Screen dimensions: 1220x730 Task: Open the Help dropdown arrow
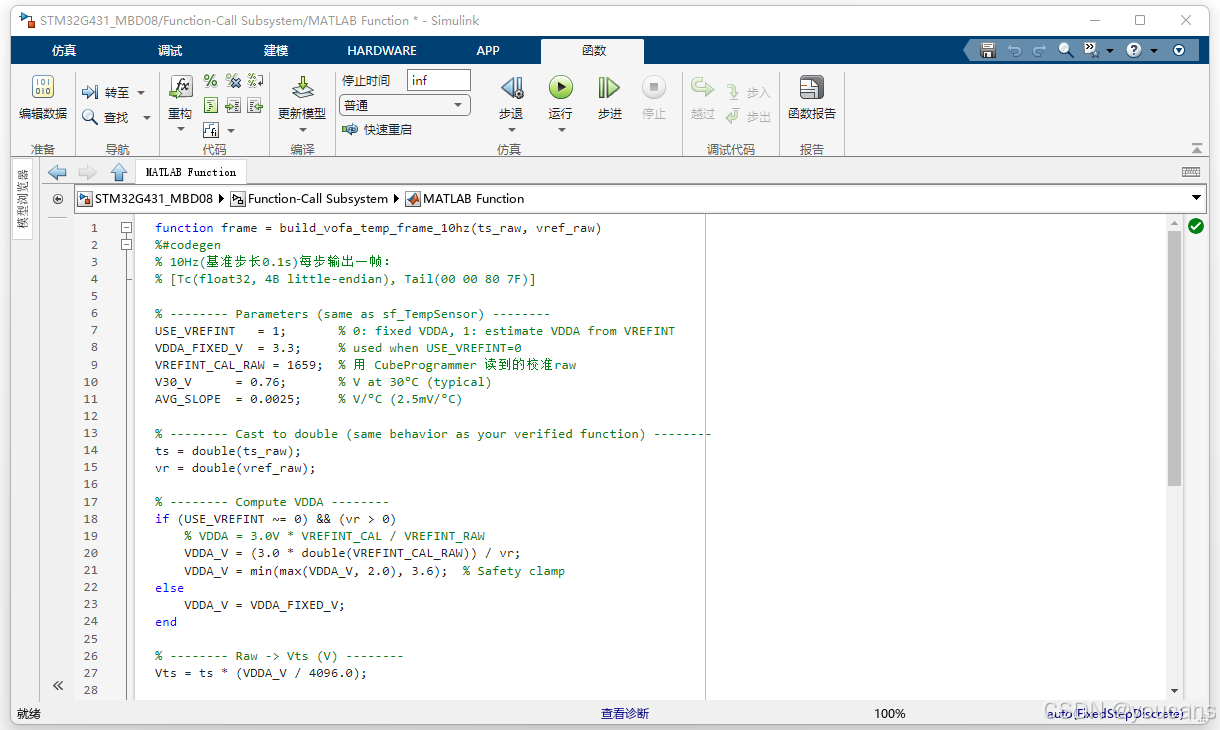pos(1154,50)
